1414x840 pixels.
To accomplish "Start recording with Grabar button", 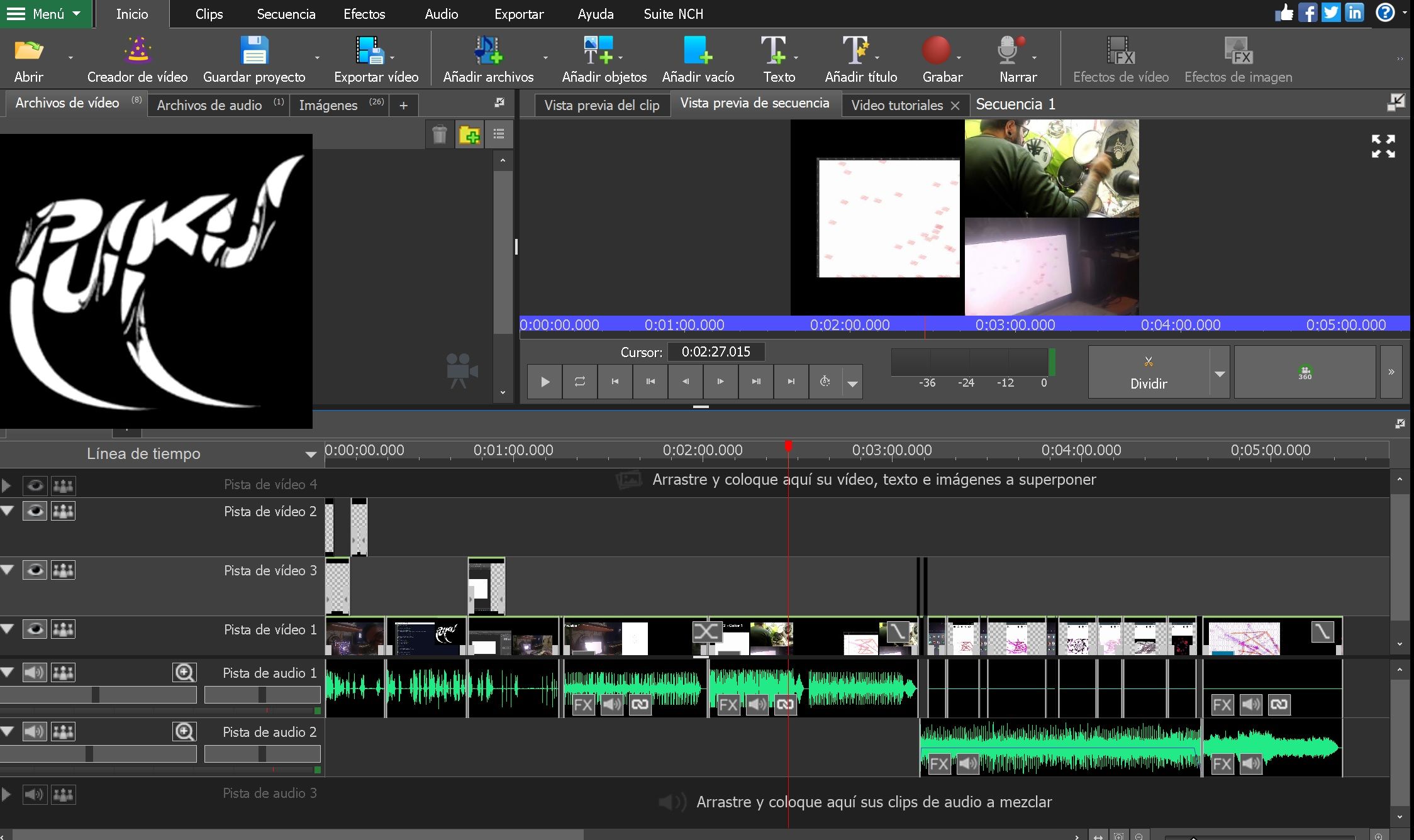I will tap(936, 52).
